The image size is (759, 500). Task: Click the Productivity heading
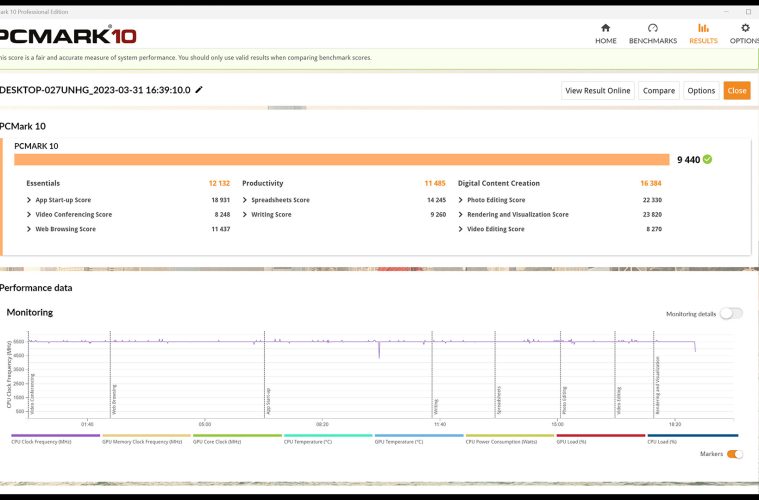262,183
